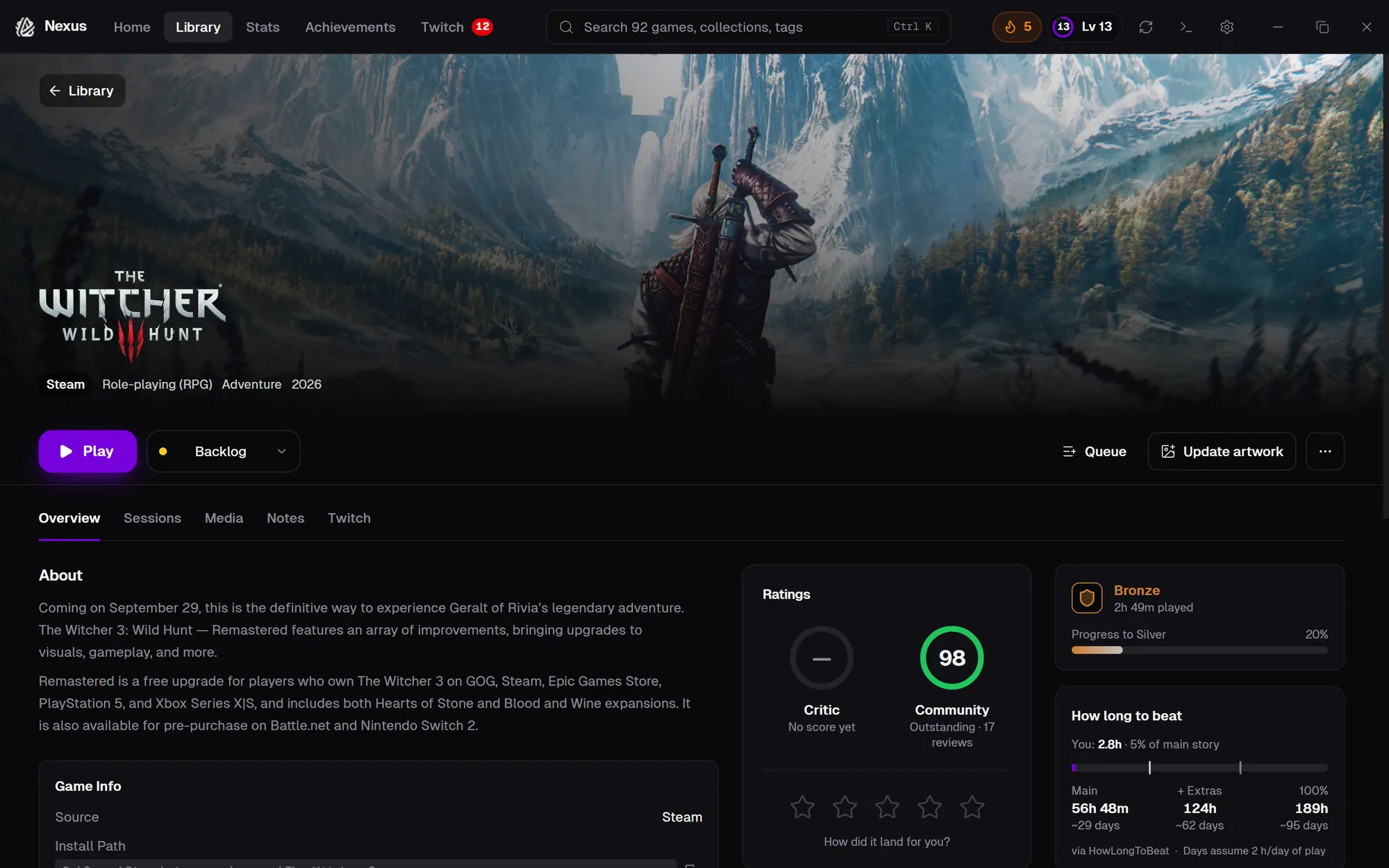Click the via HowLongToBeat text

pyautogui.click(x=1120, y=851)
